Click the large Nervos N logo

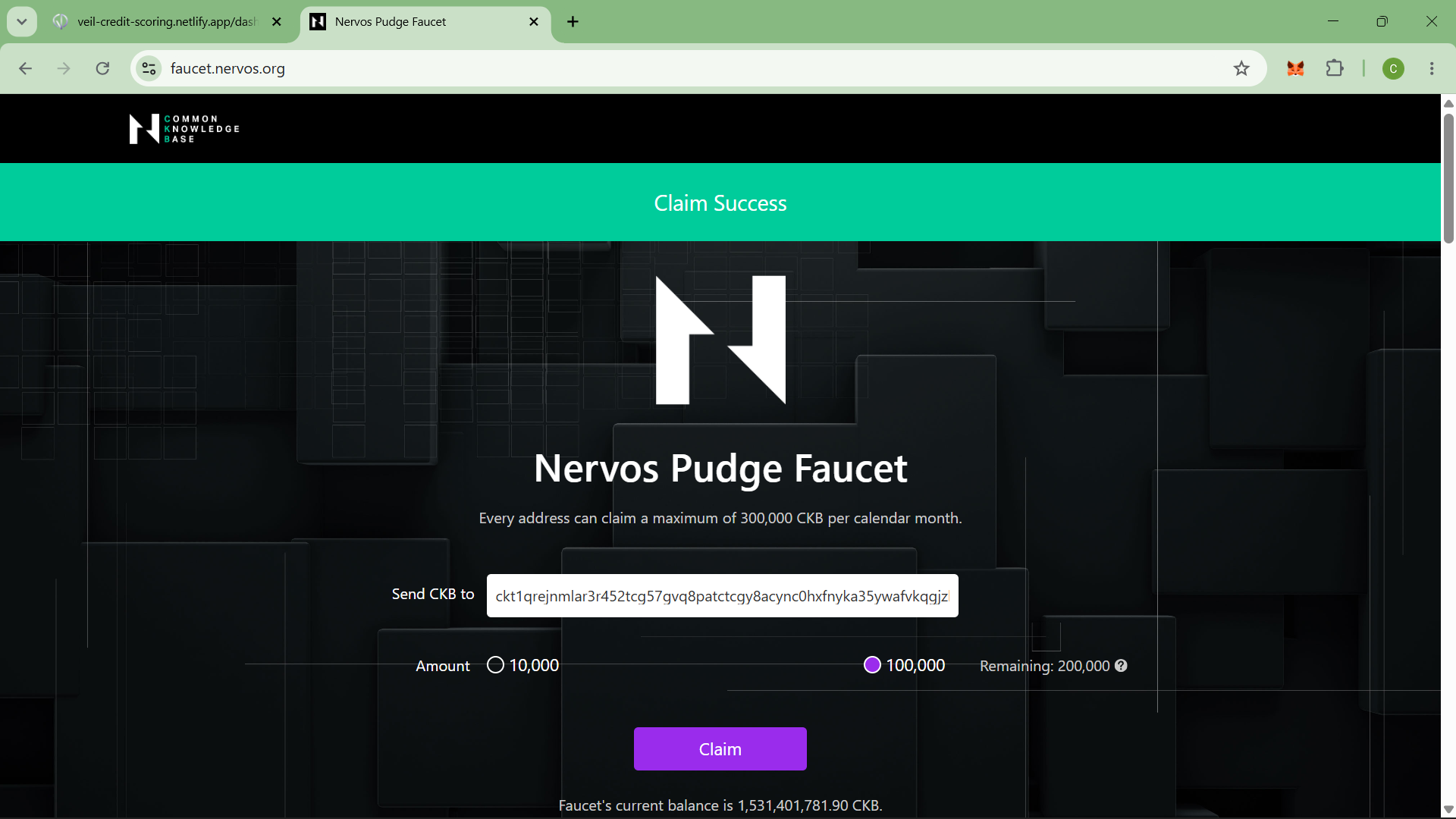[x=720, y=340]
